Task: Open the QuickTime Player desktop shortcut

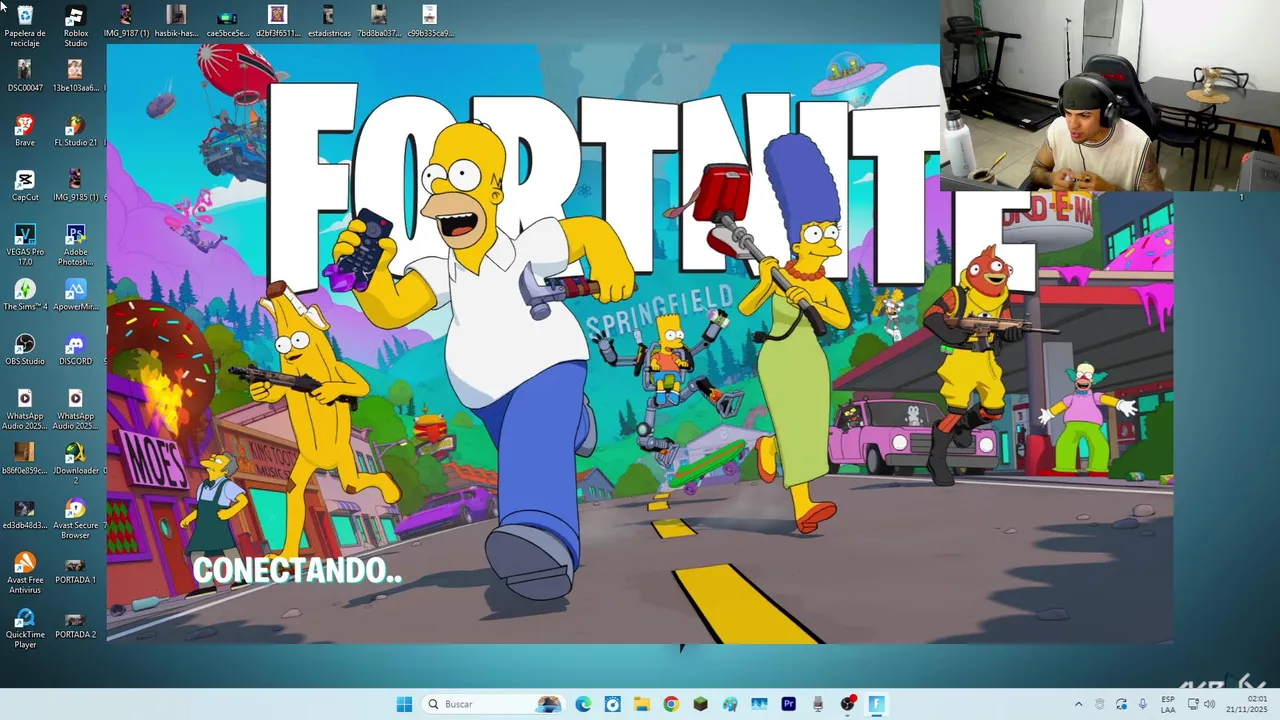Action: (x=25, y=629)
